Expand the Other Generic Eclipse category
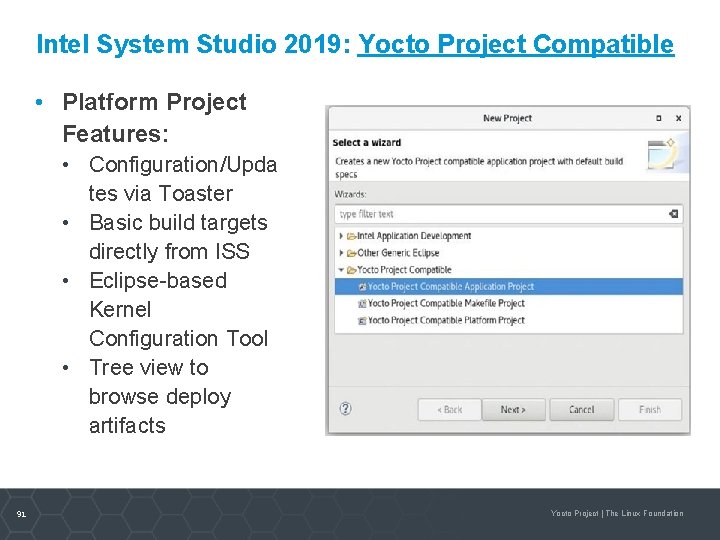Viewport: 720px width, 540px height. (342, 253)
